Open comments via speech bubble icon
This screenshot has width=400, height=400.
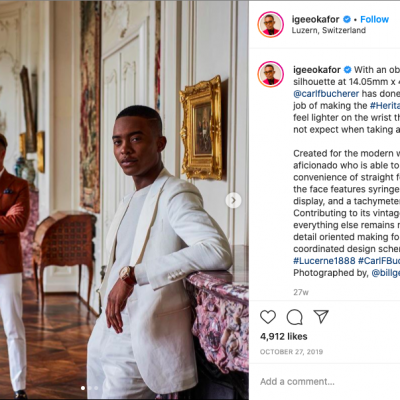tap(295, 317)
